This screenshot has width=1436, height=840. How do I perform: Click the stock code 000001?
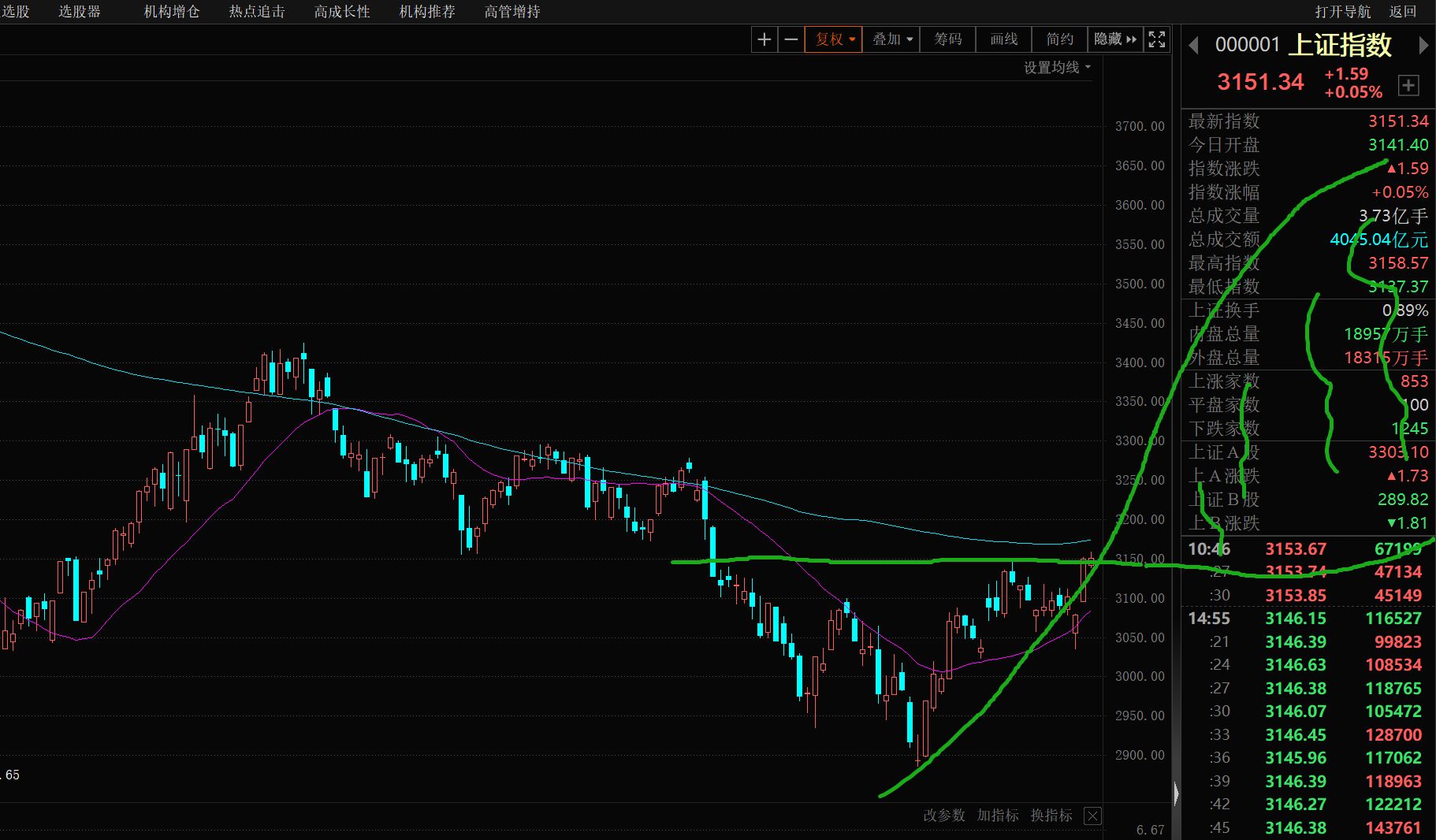coord(1248,45)
